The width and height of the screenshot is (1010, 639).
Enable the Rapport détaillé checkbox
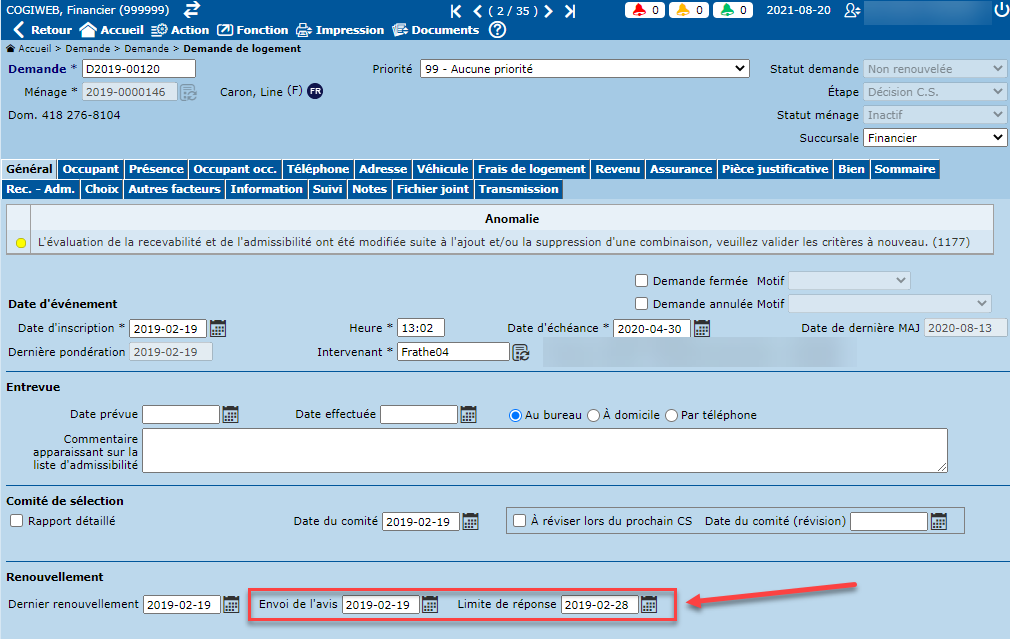click(16, 520)
